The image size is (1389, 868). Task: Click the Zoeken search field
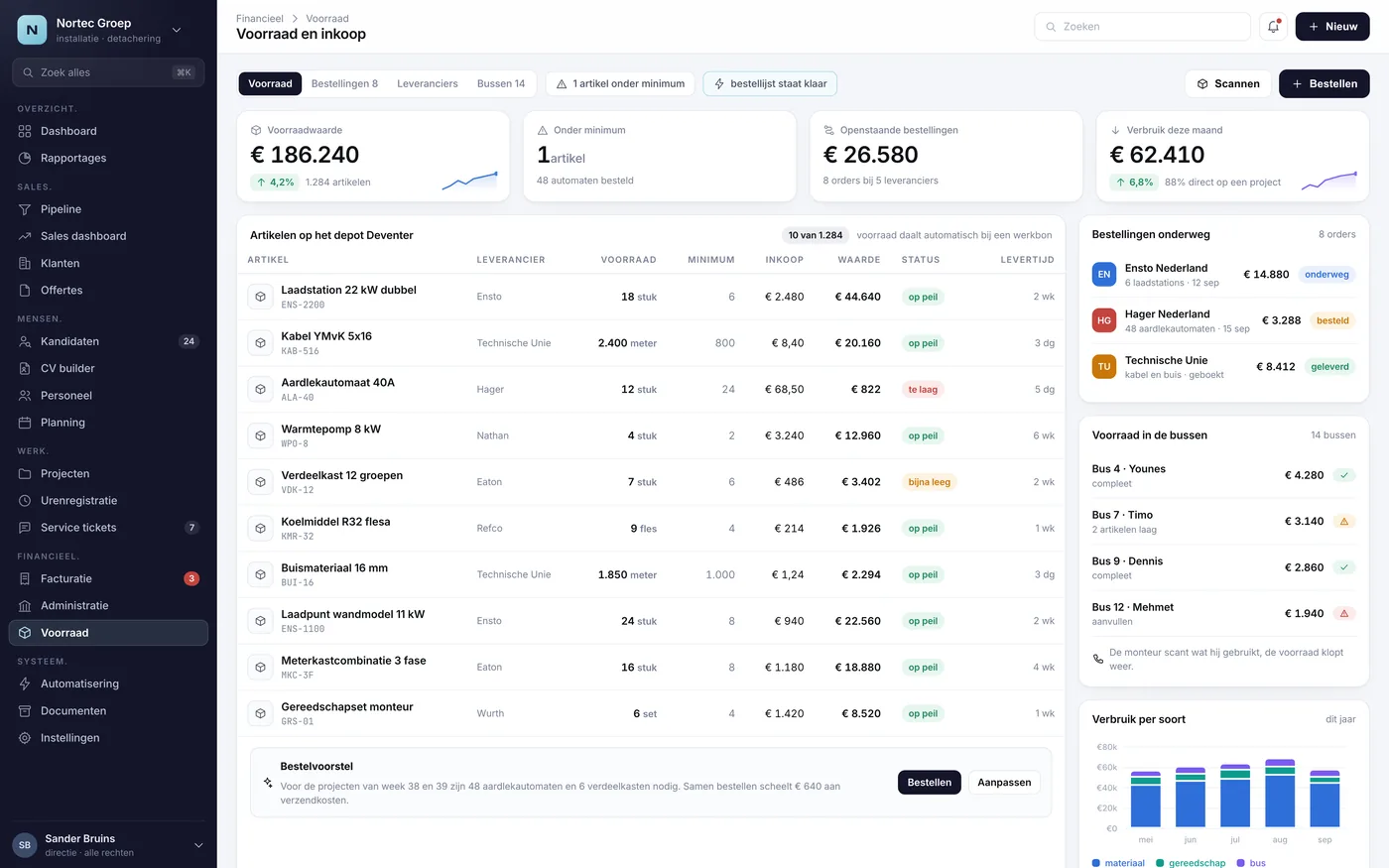1142,27
